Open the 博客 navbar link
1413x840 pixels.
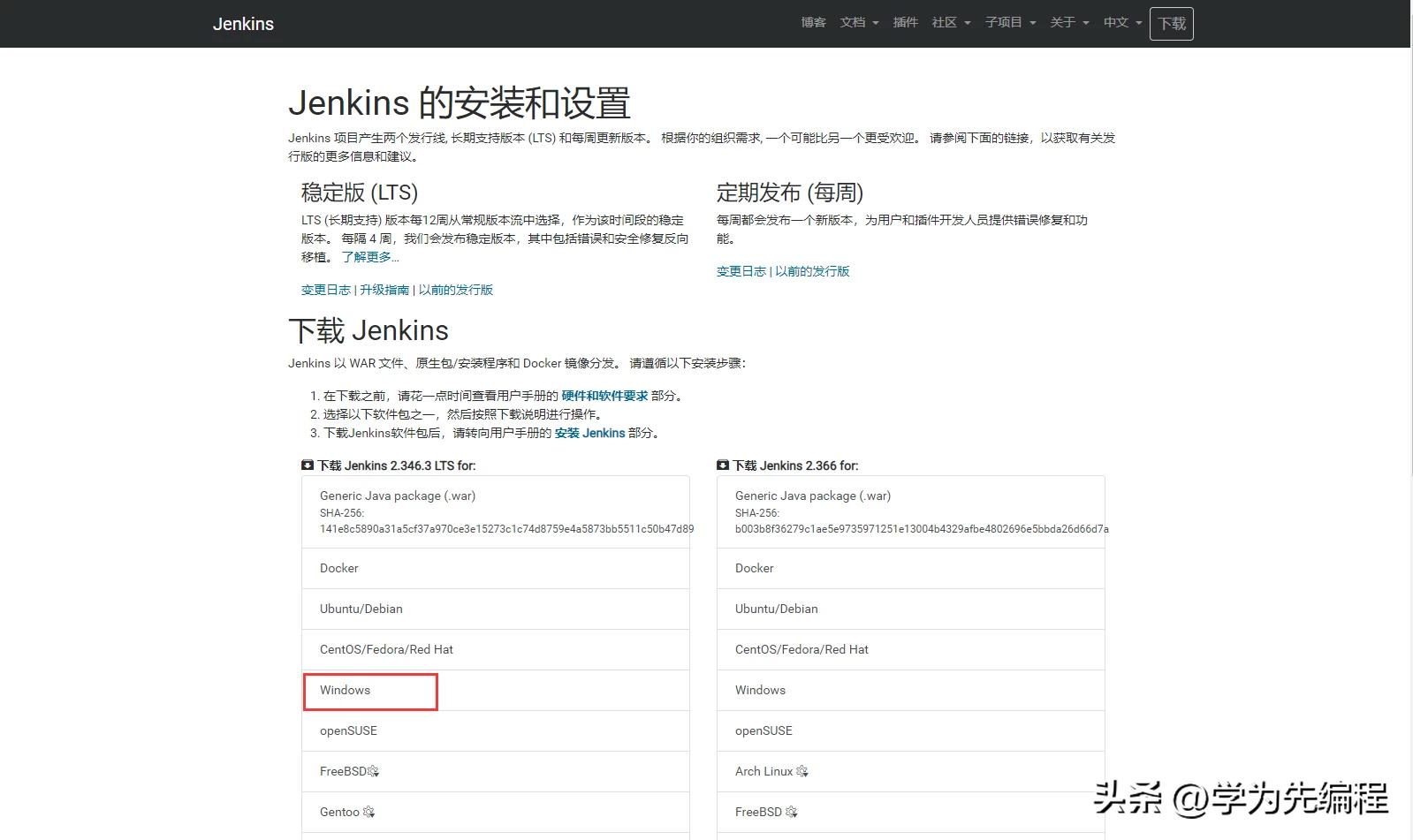pos(813,23)
